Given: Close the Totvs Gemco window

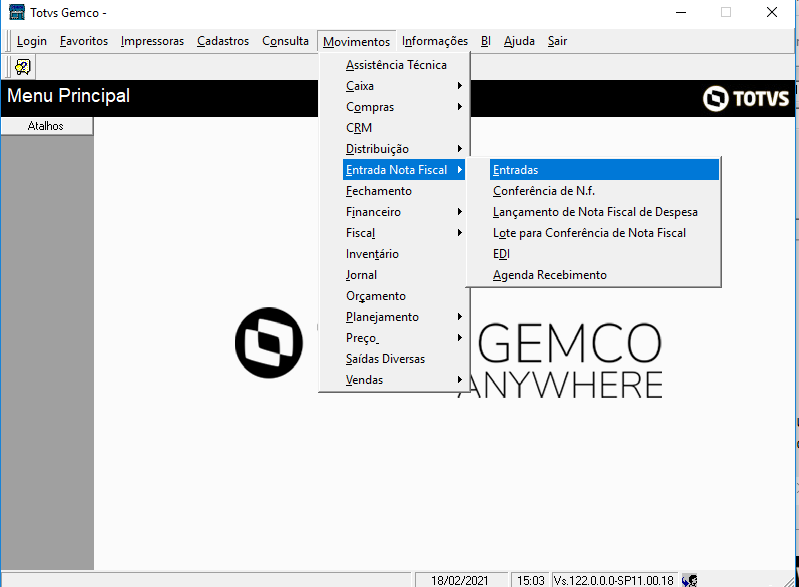Looking at the screenshot, I should 771,12.
